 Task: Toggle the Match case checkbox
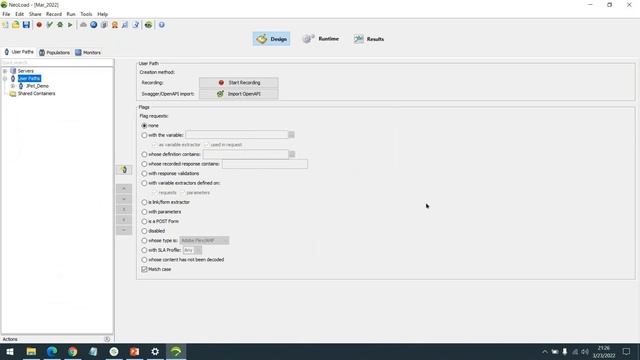(x=144, y=269)
